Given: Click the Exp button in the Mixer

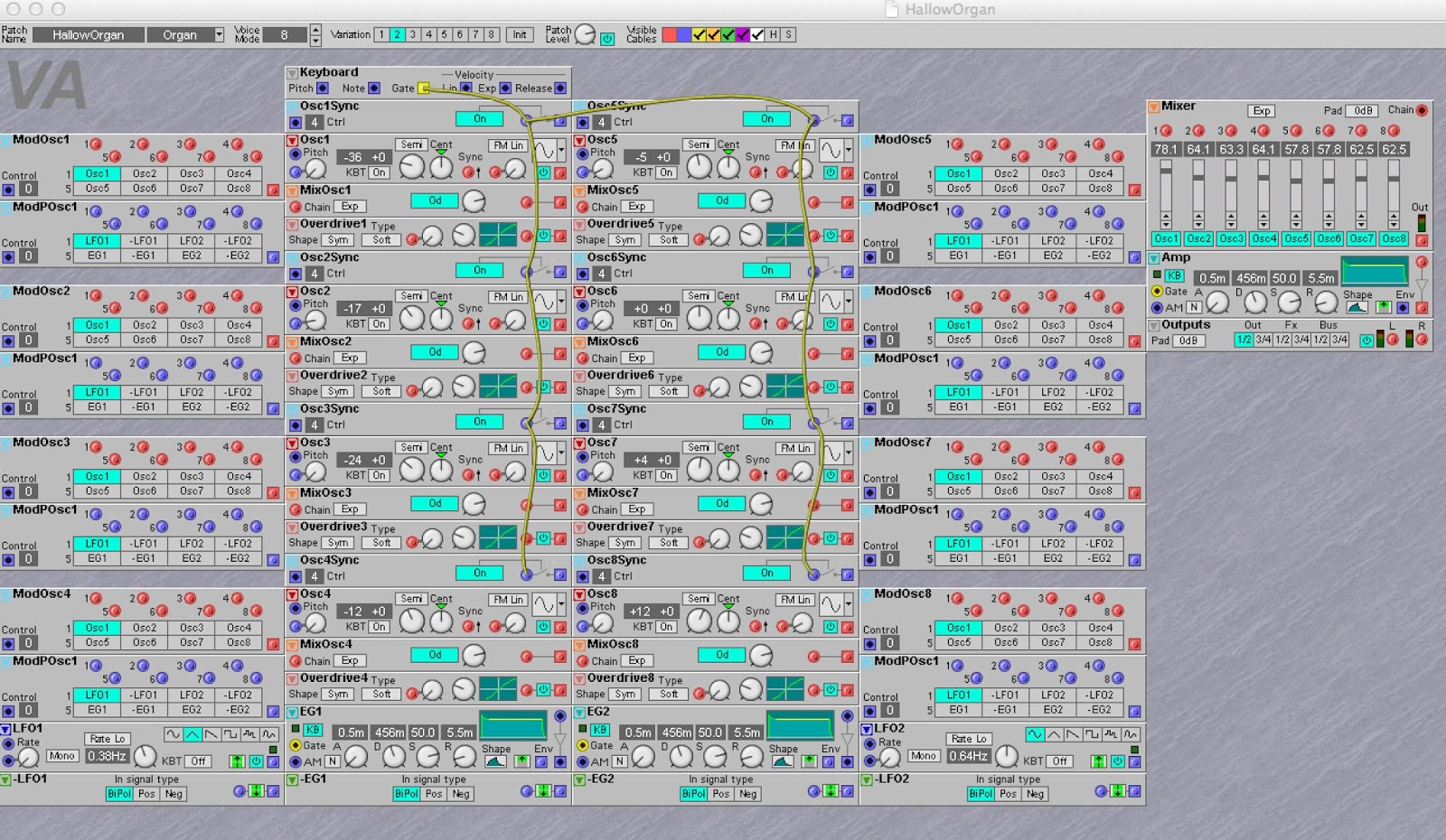Looking at the screenshot, I should point(1262,110).
